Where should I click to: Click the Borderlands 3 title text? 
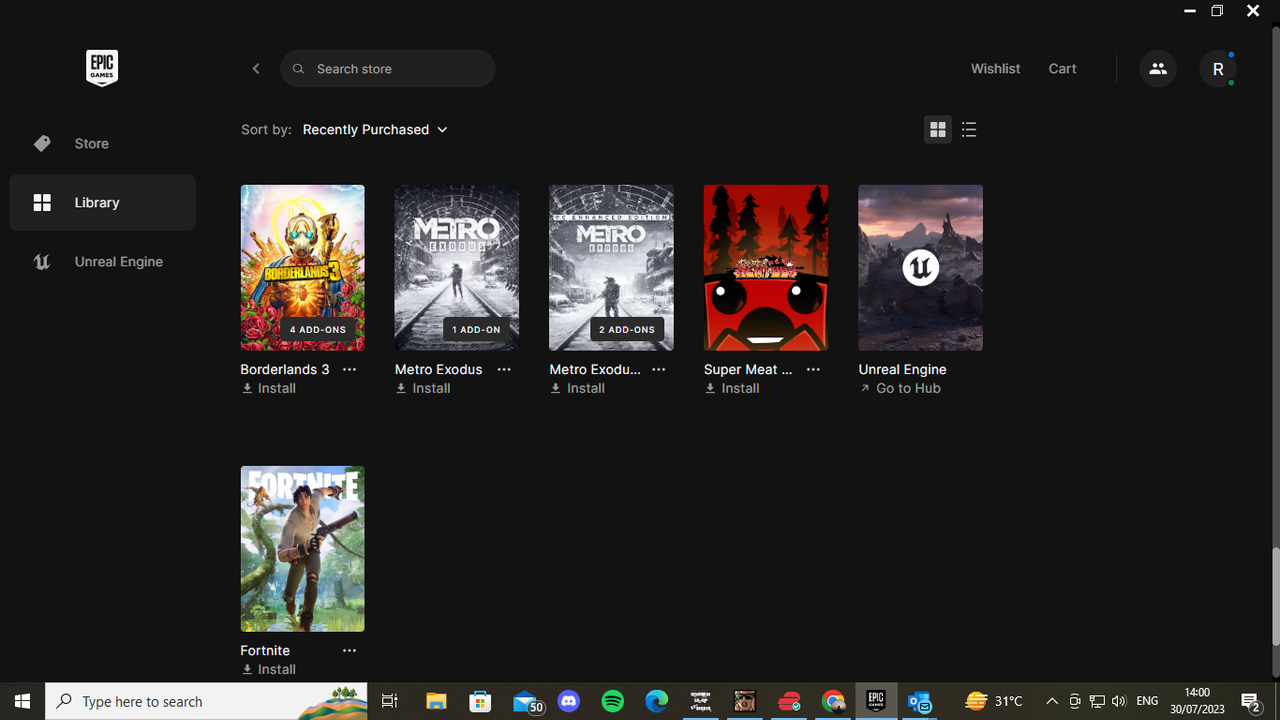[285, 369]
